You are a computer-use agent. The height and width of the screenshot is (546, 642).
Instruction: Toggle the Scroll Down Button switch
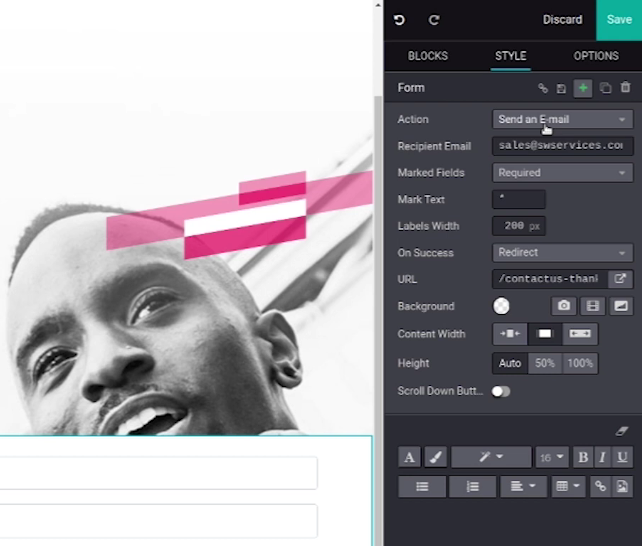point(501,392)
